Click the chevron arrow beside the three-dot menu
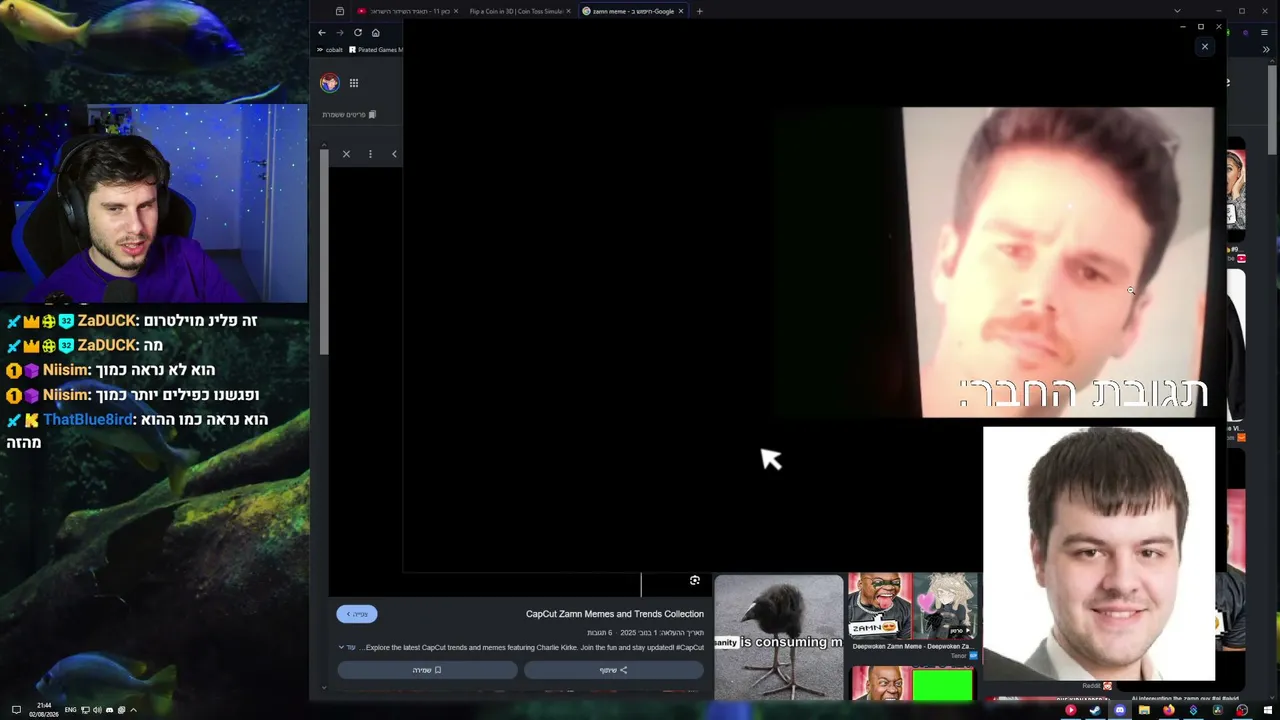 [x=394, y=154]
